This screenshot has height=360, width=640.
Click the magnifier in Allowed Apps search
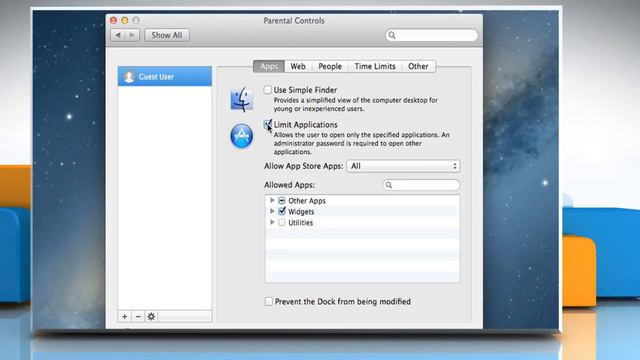coord(389,185)
